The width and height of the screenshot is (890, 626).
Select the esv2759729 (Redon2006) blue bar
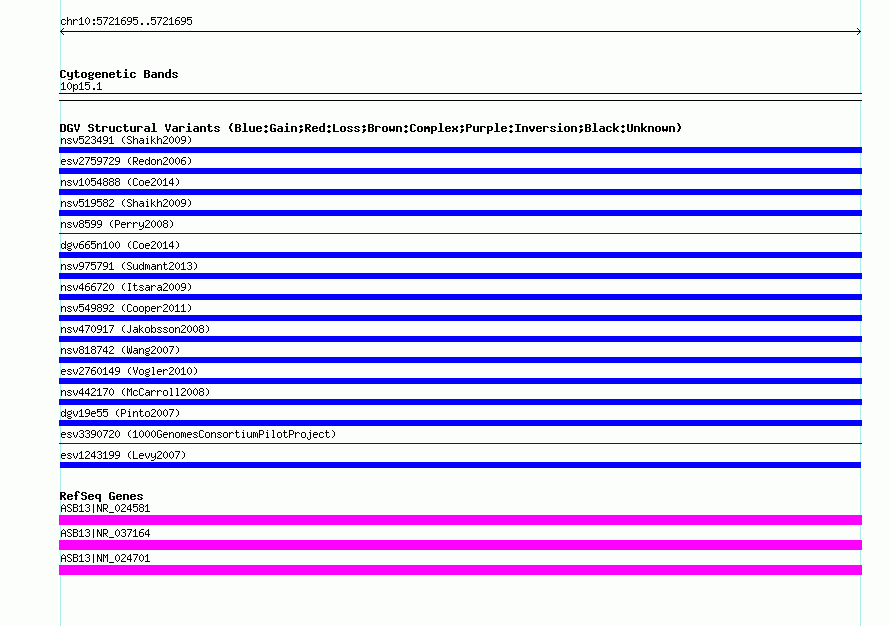pos(460,171)
